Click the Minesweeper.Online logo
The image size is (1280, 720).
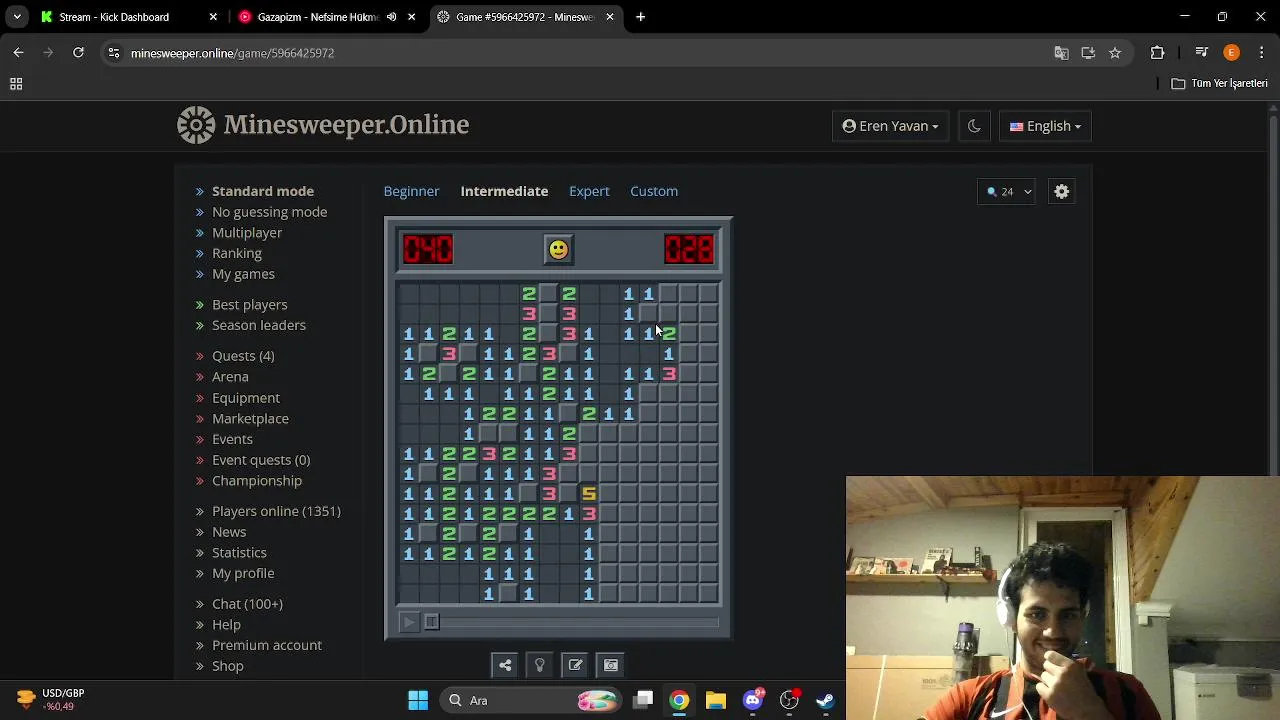pyautogui.click(x=323, y=125)
